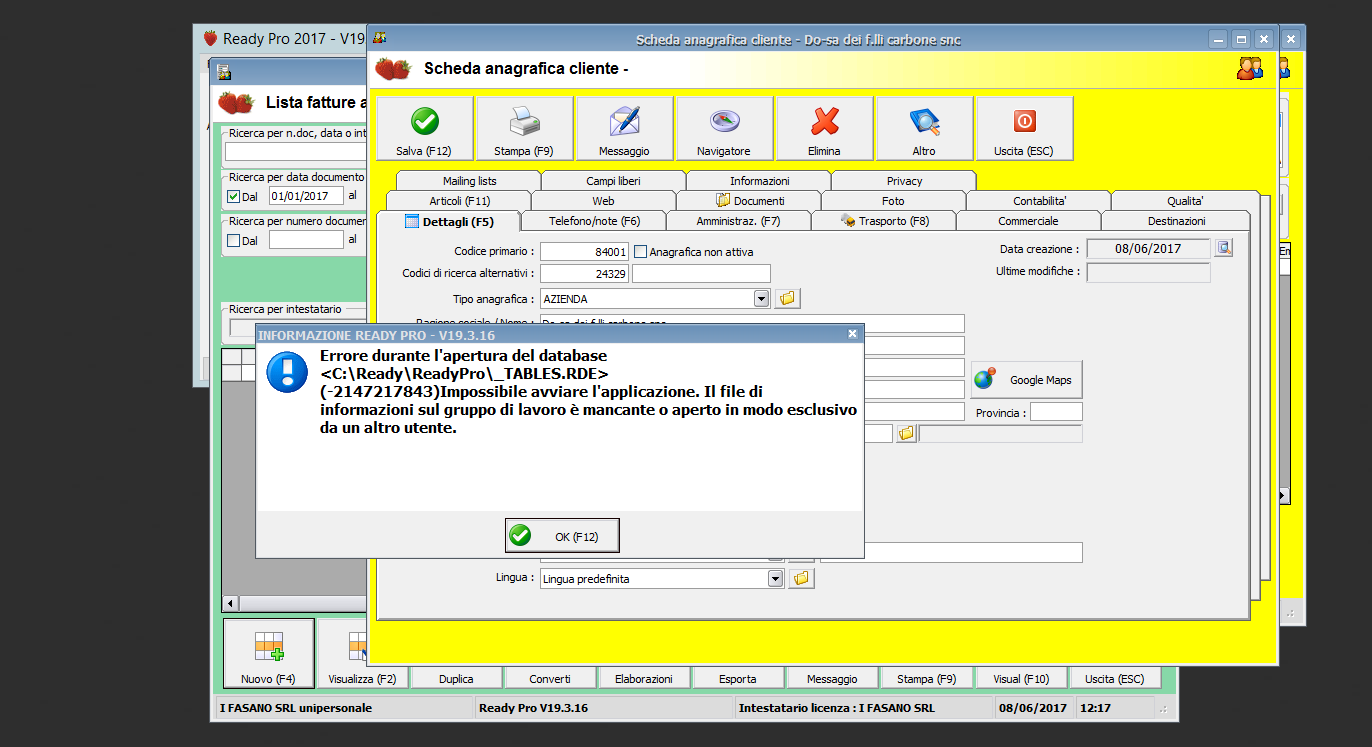
Task: Click the Codice primario input field
Action: [584, 252]
